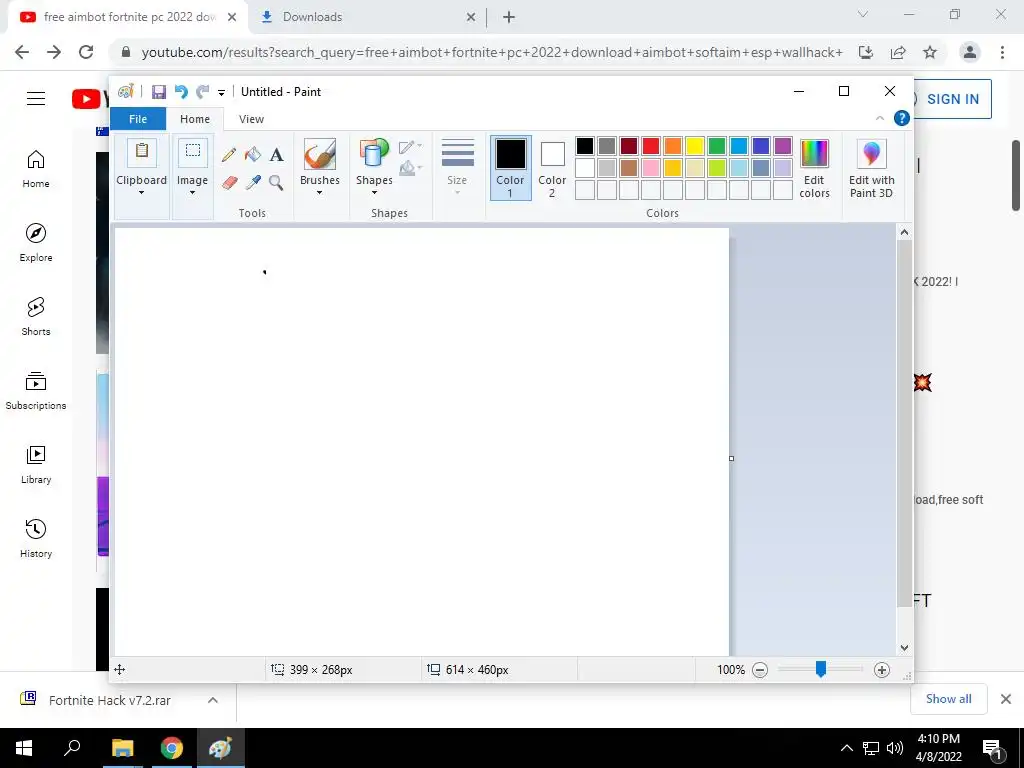Undo the last action in Paint
This screenshot has height=768, width=1024.
[181, 92]
